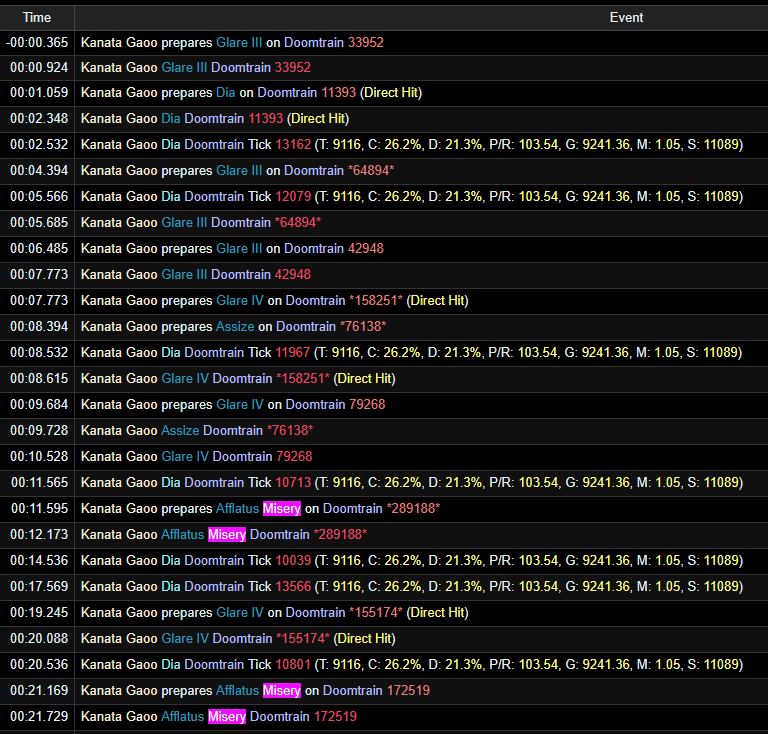The width and height of the screenshot is (768, 734).
Task: Click Doomtrain in the 00:07.773 Glare III row
Action: click(240, 274)
